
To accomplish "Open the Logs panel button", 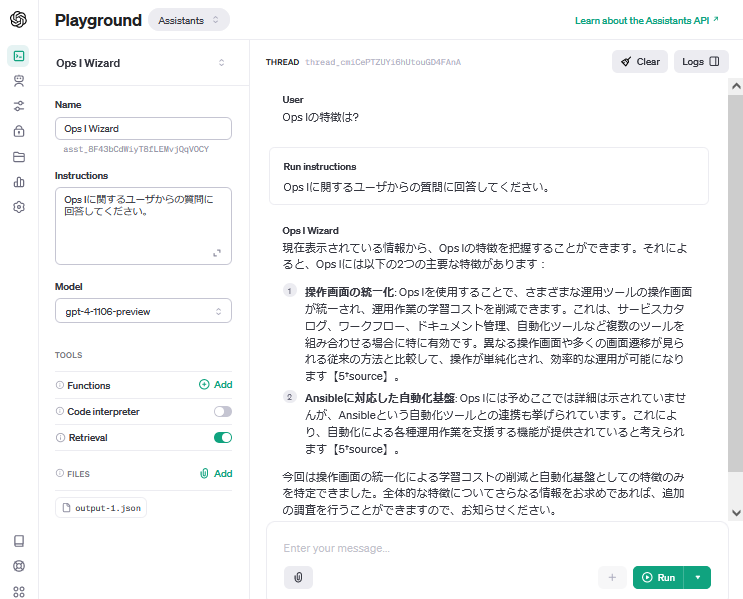I will [701, 62].
